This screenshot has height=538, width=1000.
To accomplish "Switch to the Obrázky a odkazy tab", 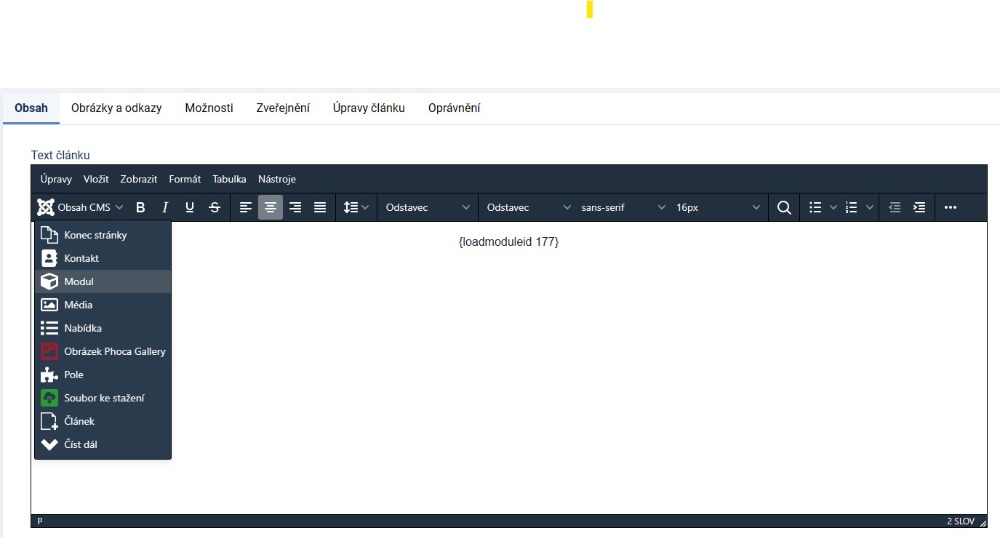I will 116,108.
